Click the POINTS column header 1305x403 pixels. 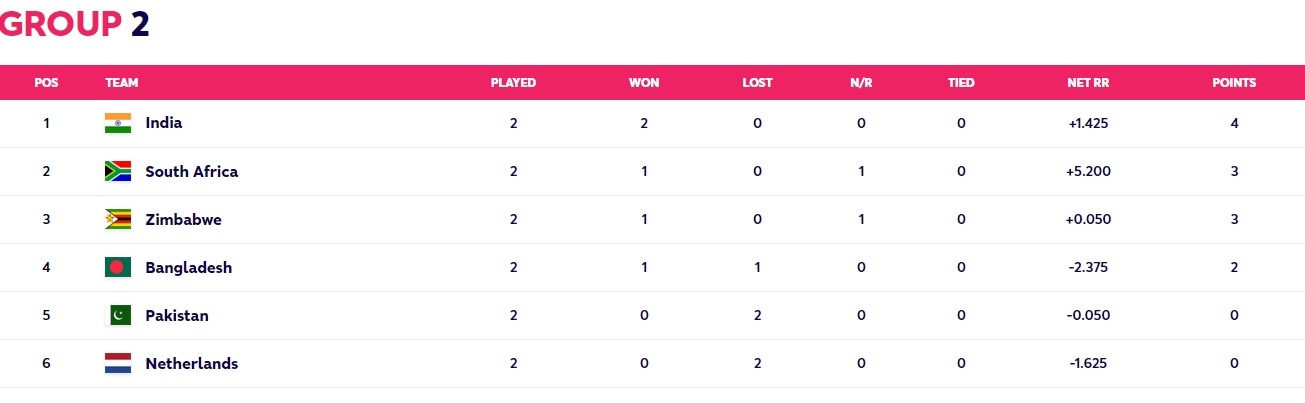(1234, 83)
